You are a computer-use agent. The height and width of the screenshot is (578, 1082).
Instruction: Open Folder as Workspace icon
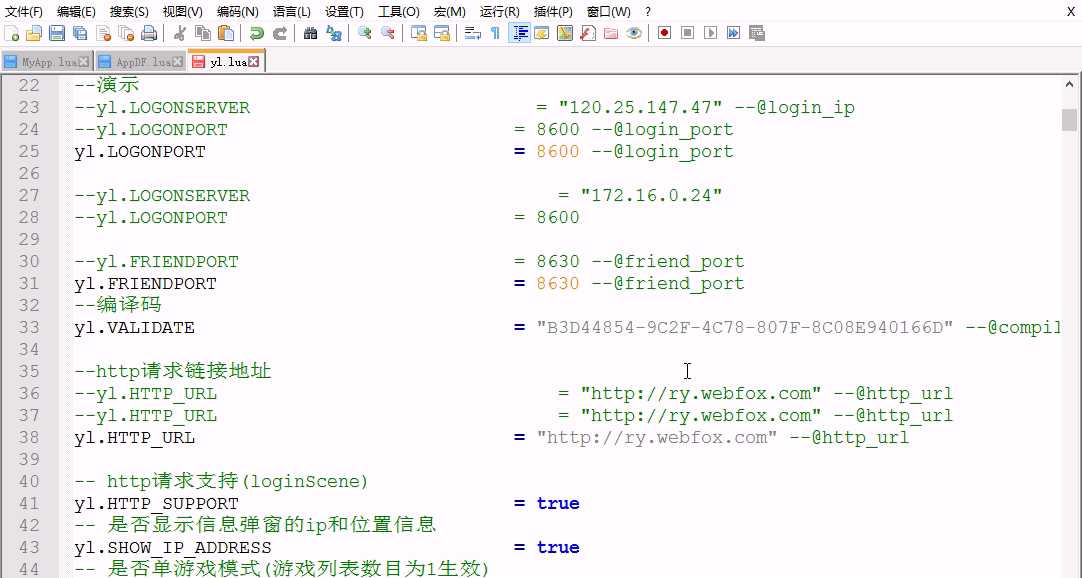611,33
